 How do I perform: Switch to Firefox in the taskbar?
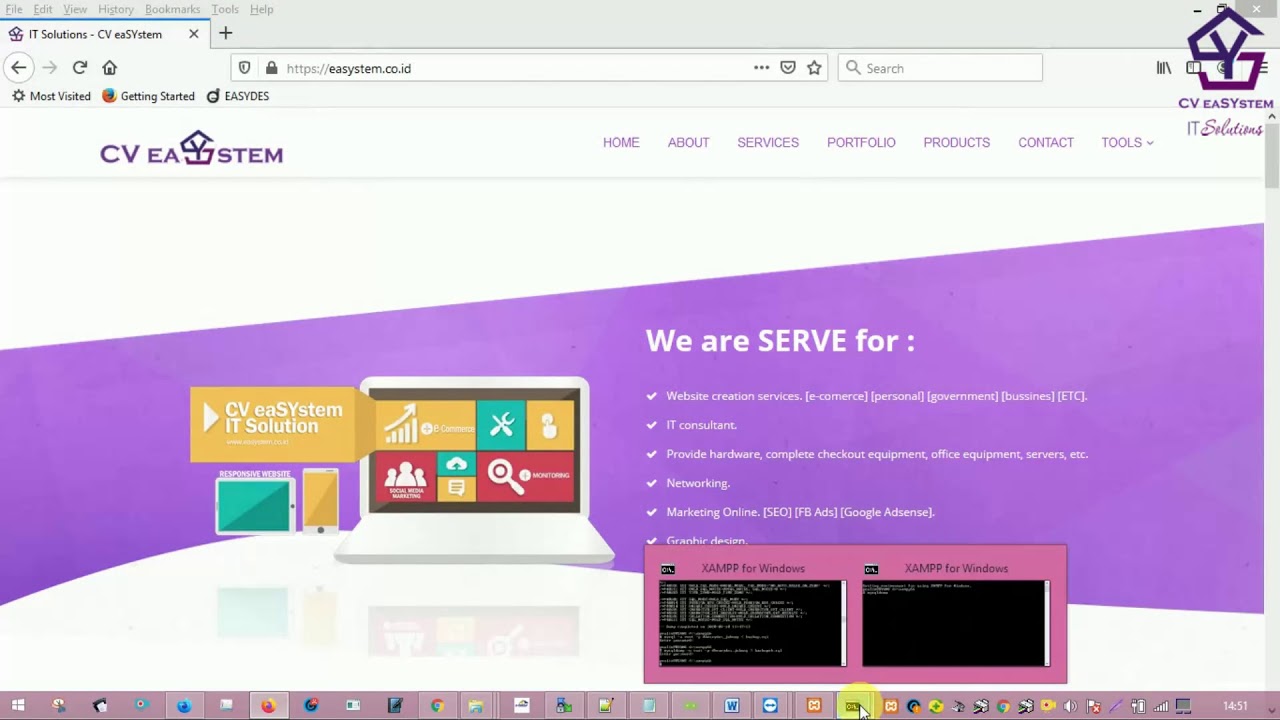(x=268, y=705)
